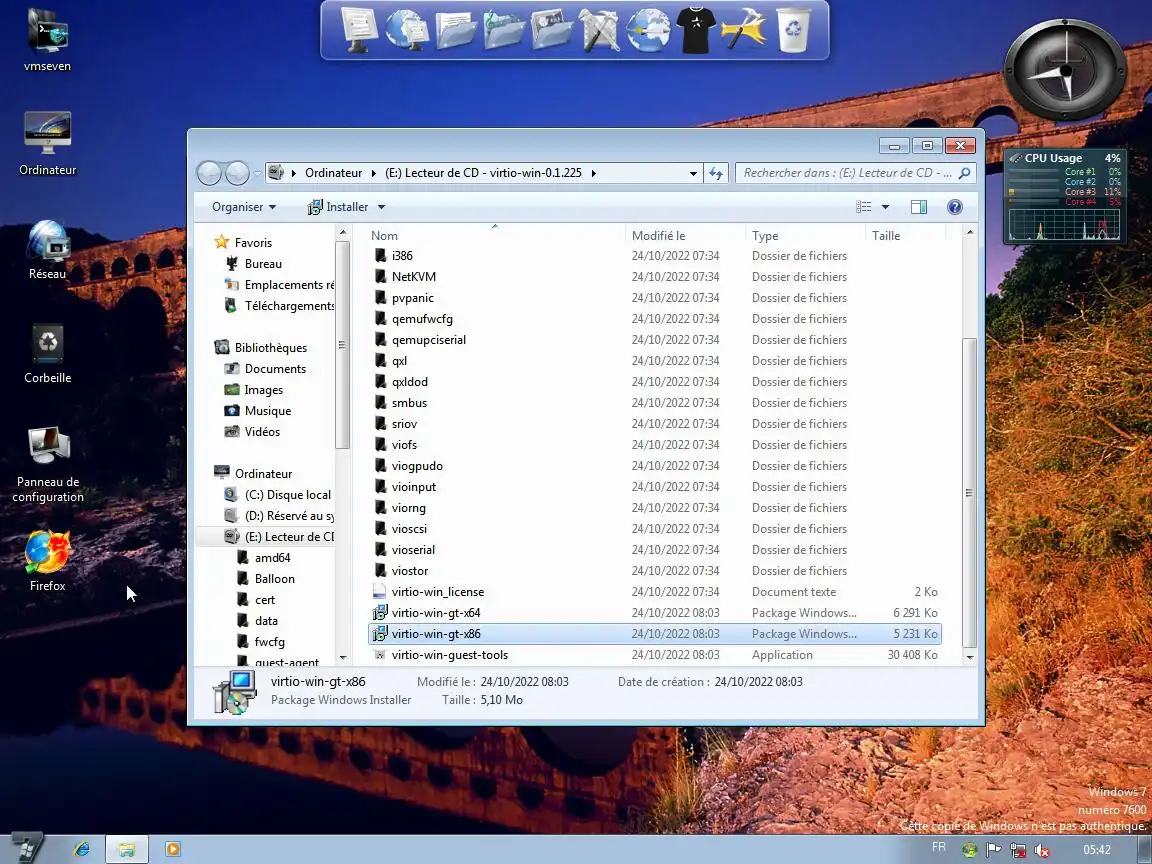Expand the arrow after Ordinateur breadcrumb
1152x864 pixels.
click(374, 173)
